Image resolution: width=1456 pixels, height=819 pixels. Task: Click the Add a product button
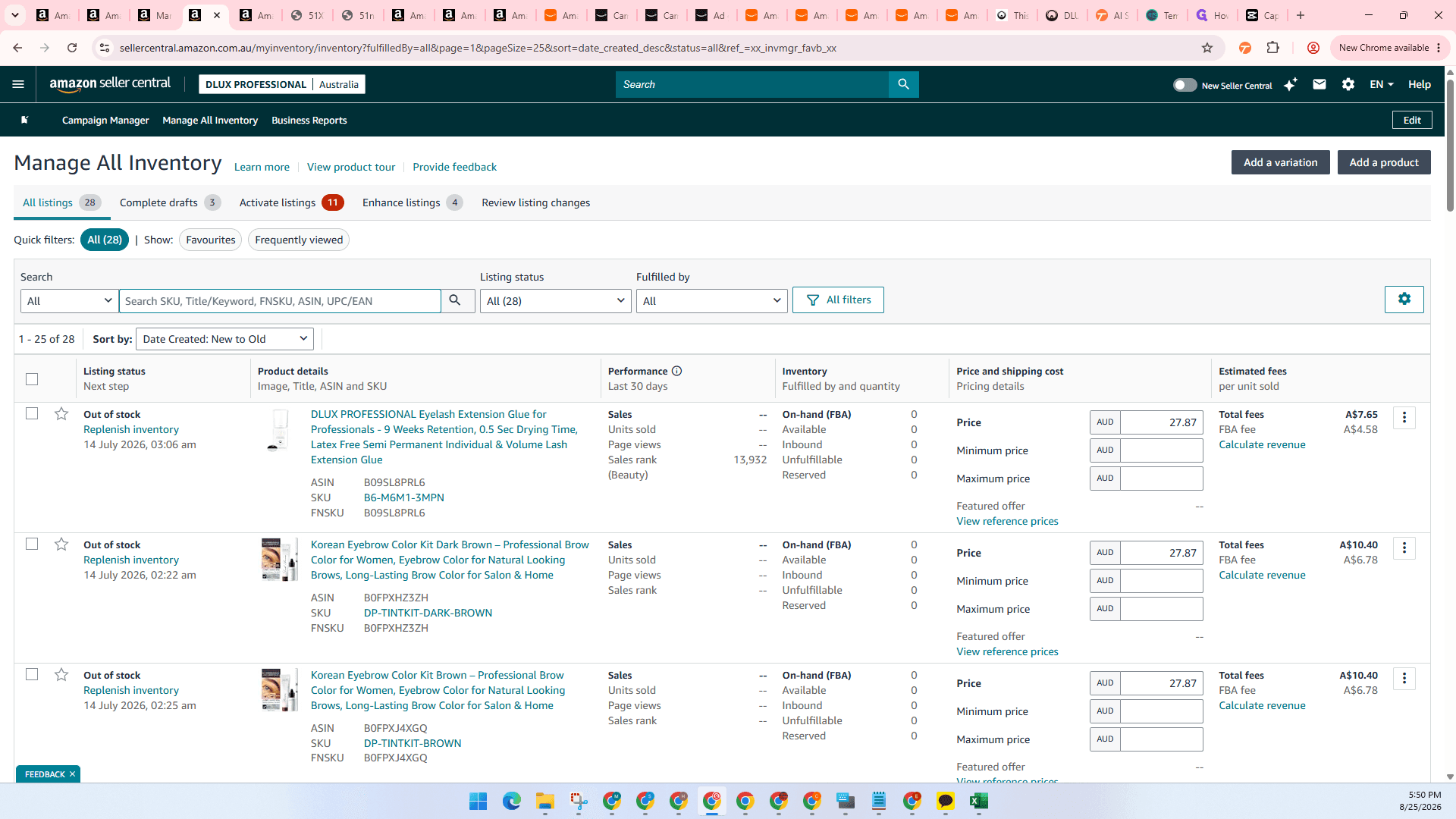pyautogui.click(x=1384, y=162)
